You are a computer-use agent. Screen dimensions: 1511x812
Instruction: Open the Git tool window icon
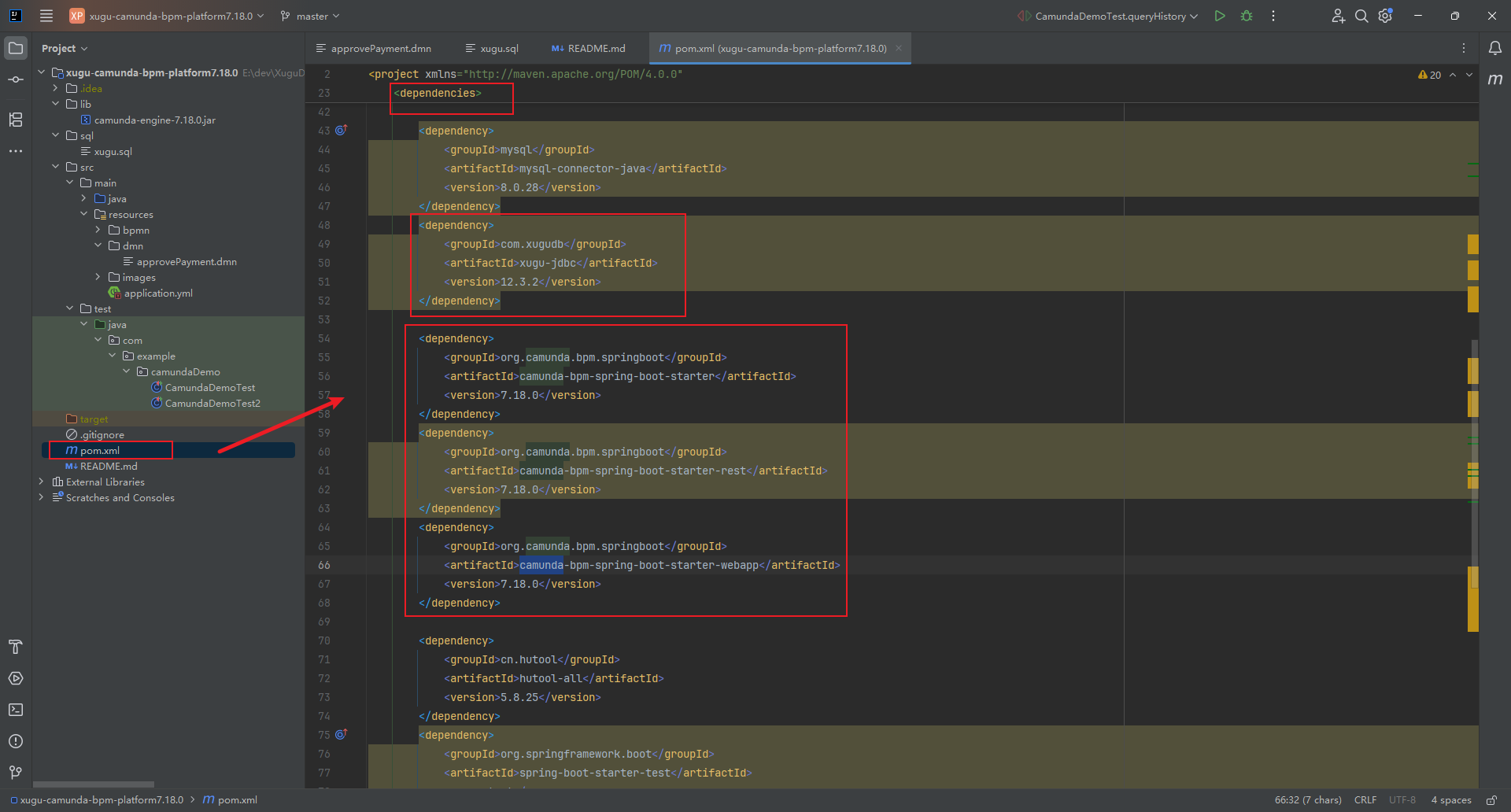(16, 773)
